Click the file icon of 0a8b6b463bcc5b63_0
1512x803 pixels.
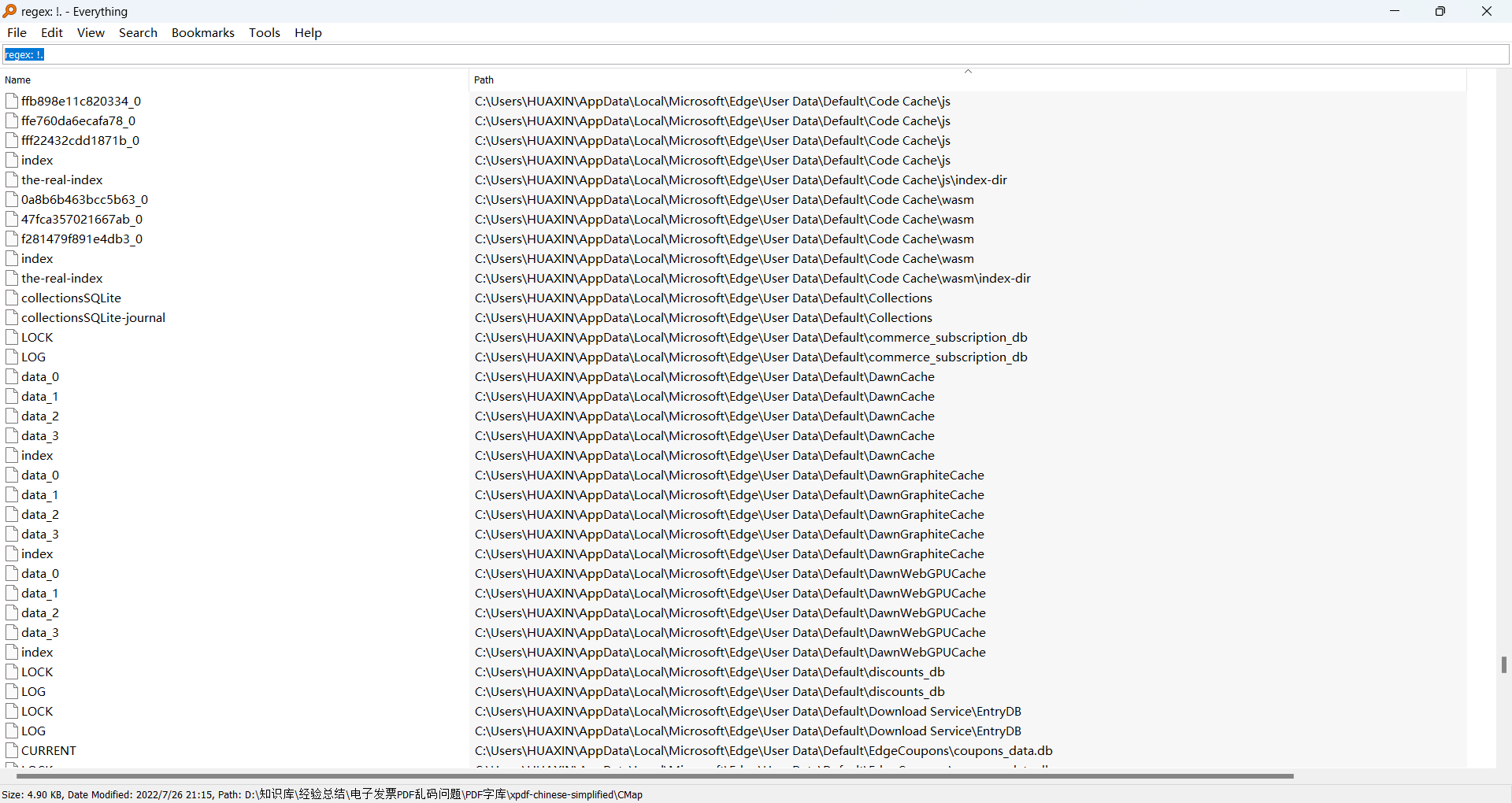12,199
